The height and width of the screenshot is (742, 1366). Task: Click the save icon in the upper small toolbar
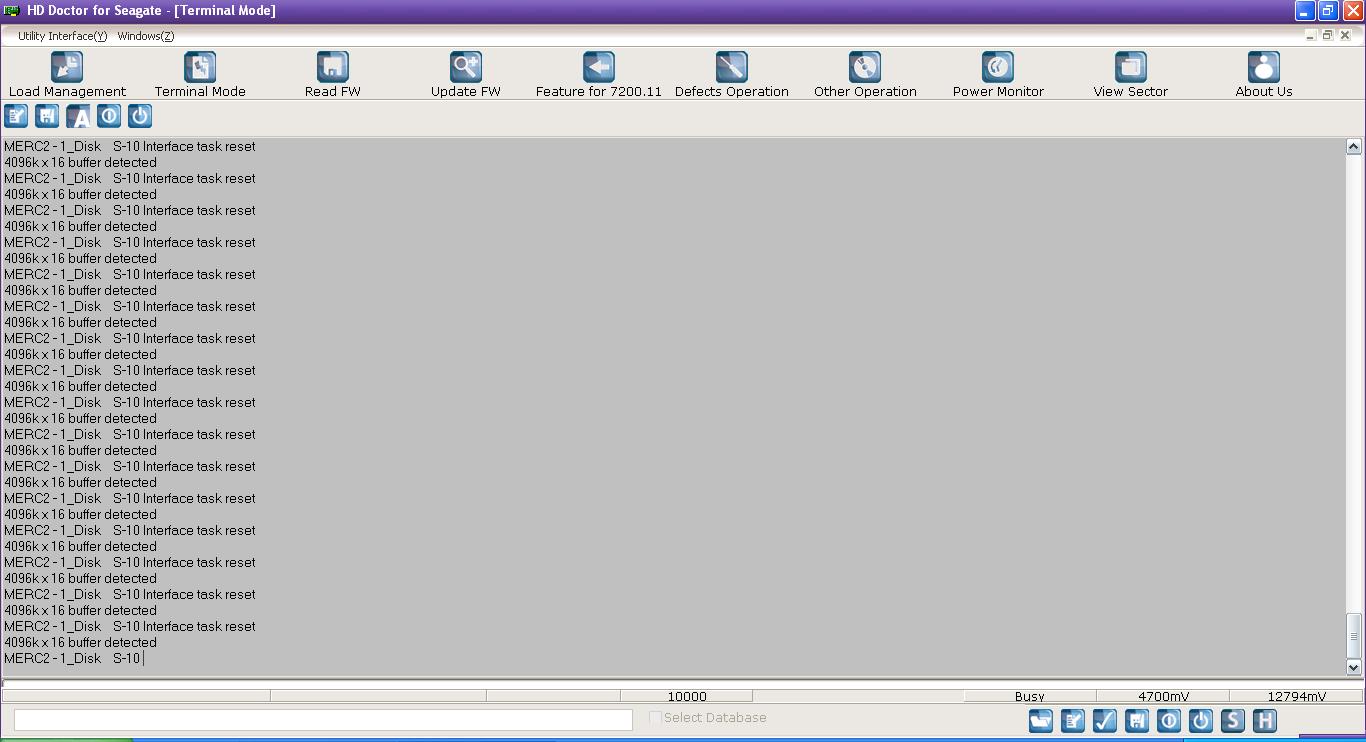pyautogui.click(x=47, y=116)
